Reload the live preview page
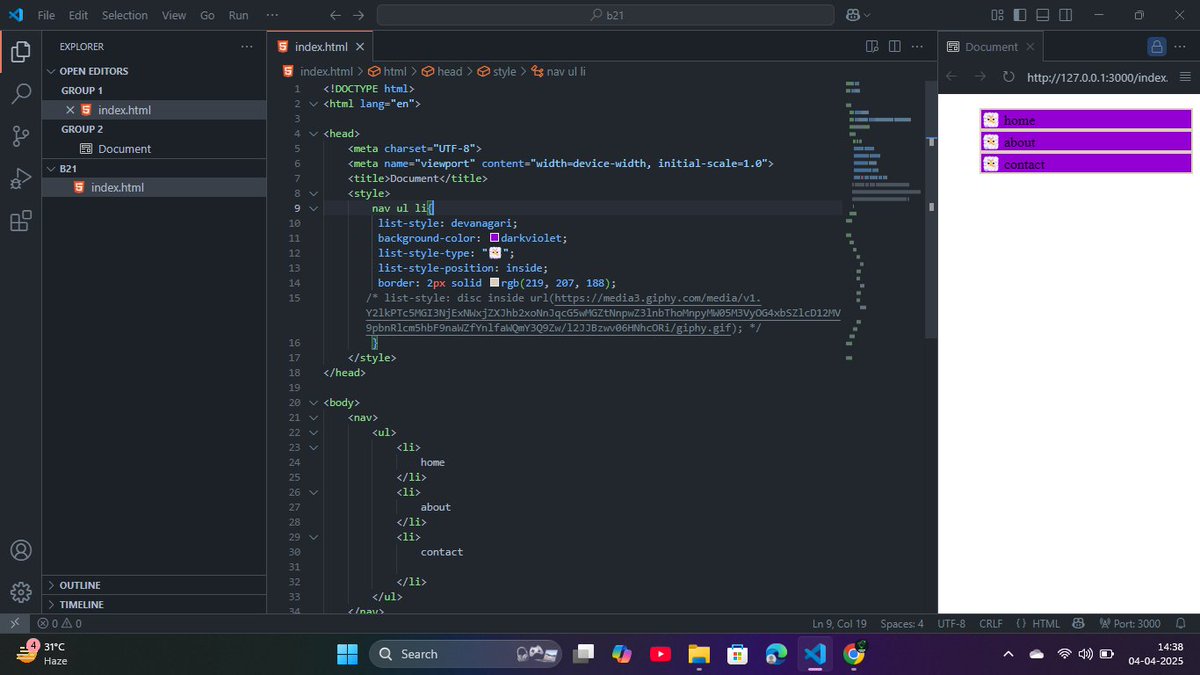1200x675 pixels. tap(1008, 77)
